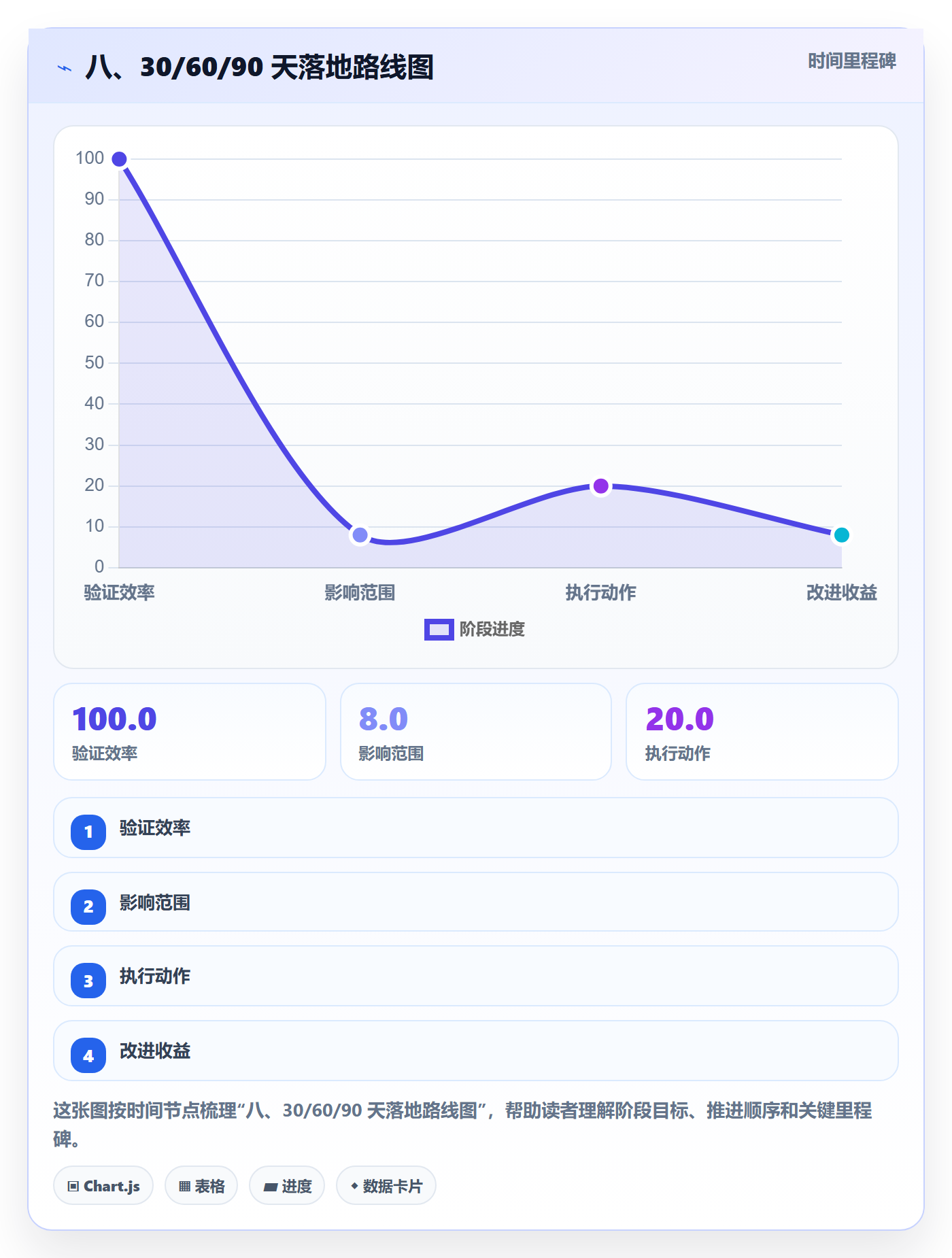The width and height of the screenshot is (952, 1258).
Task: Click the 验证效率 text in list row 1
Action: [155, 828]
